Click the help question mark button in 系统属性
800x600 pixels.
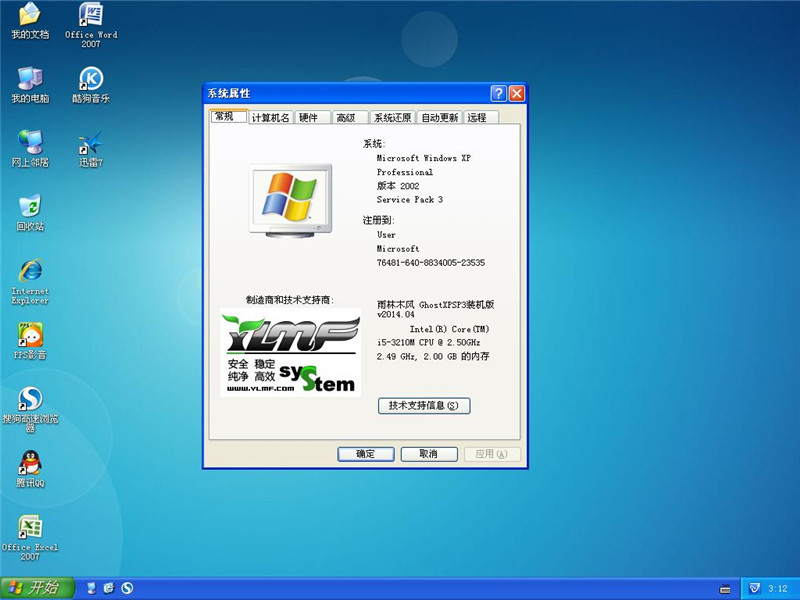point(498,93)
